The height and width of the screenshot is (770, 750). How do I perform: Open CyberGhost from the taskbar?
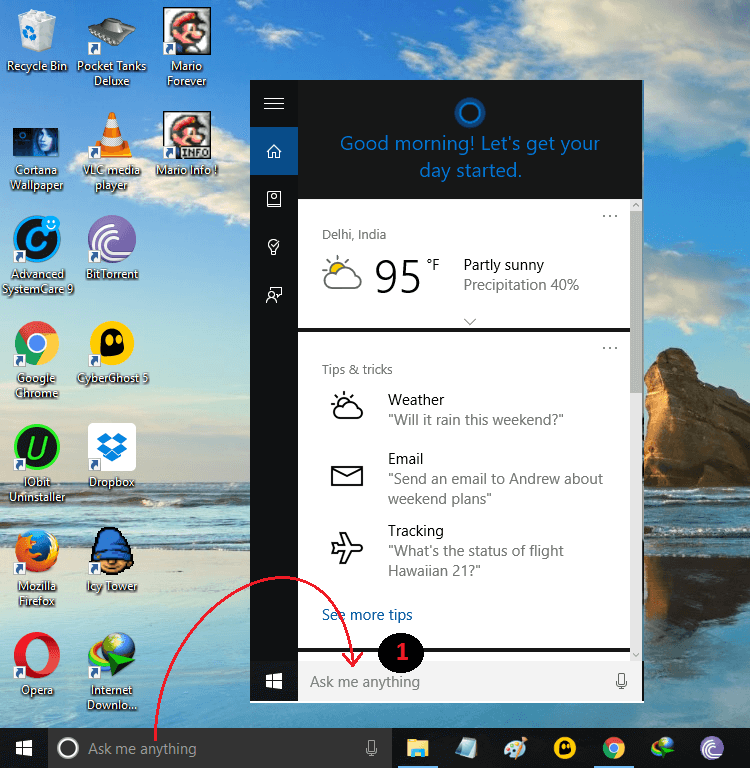pyautogui.click(x=565, y=748)
